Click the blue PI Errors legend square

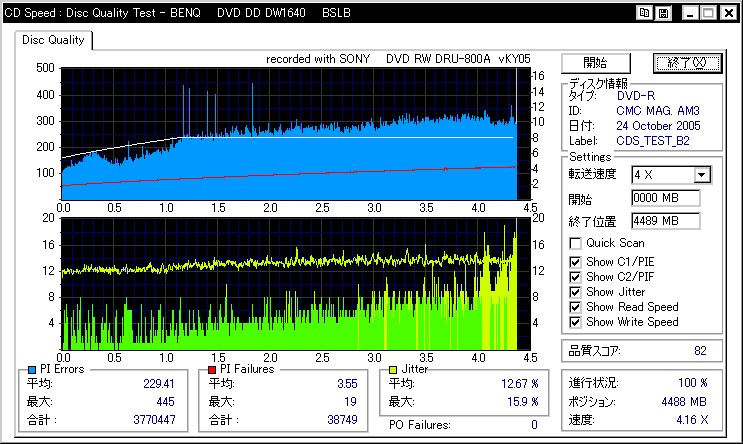[x=32, y=370]
